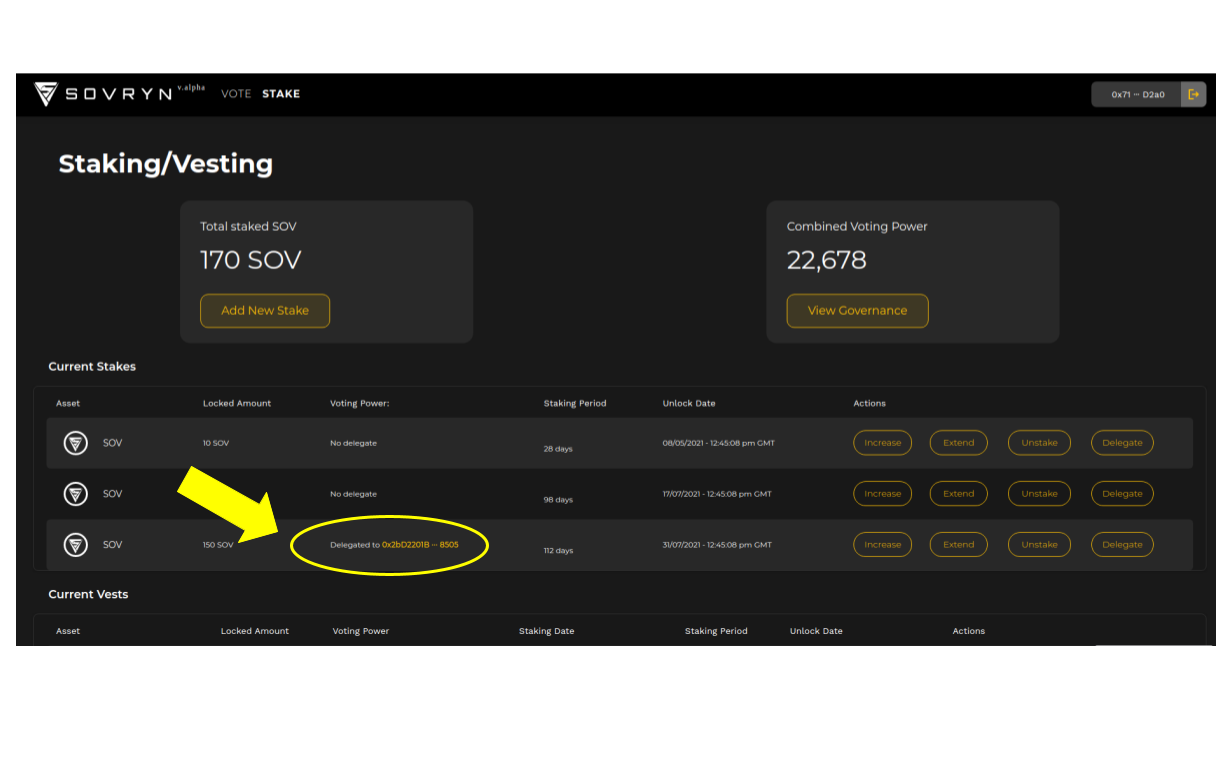Click No delegate in 28 days row

tap(354, 443)
